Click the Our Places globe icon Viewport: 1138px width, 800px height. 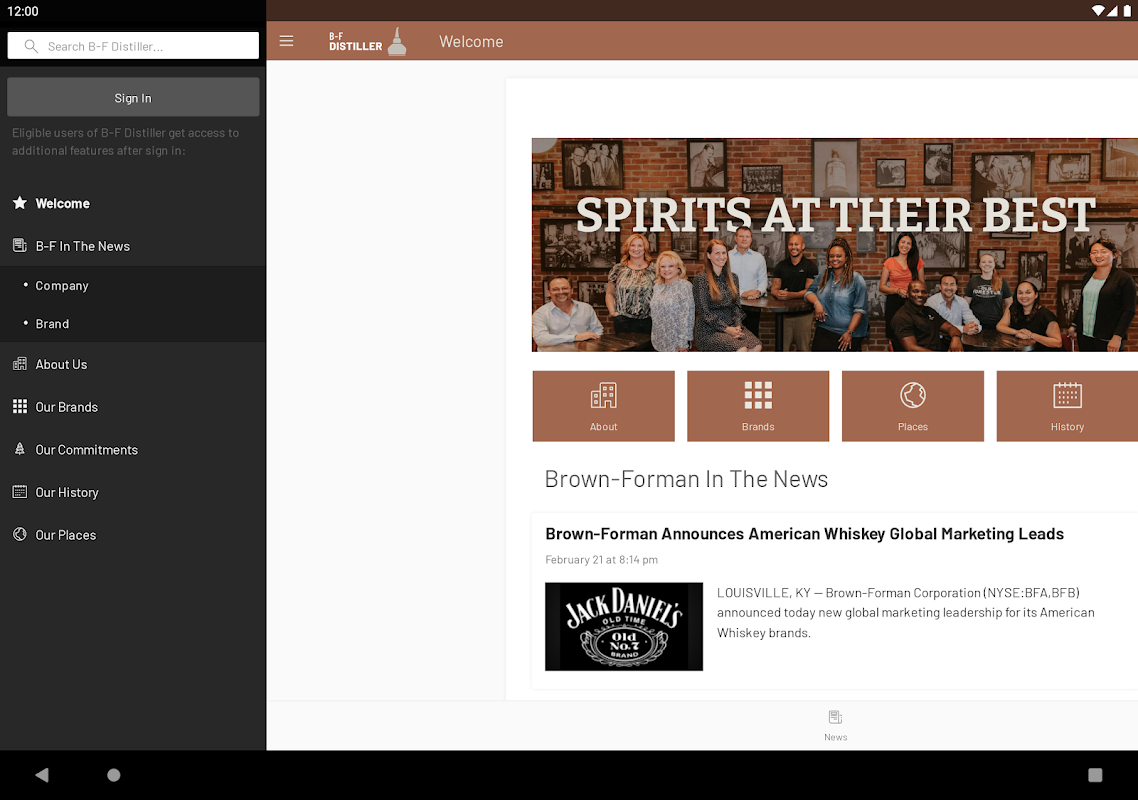(x=20, y=534)
